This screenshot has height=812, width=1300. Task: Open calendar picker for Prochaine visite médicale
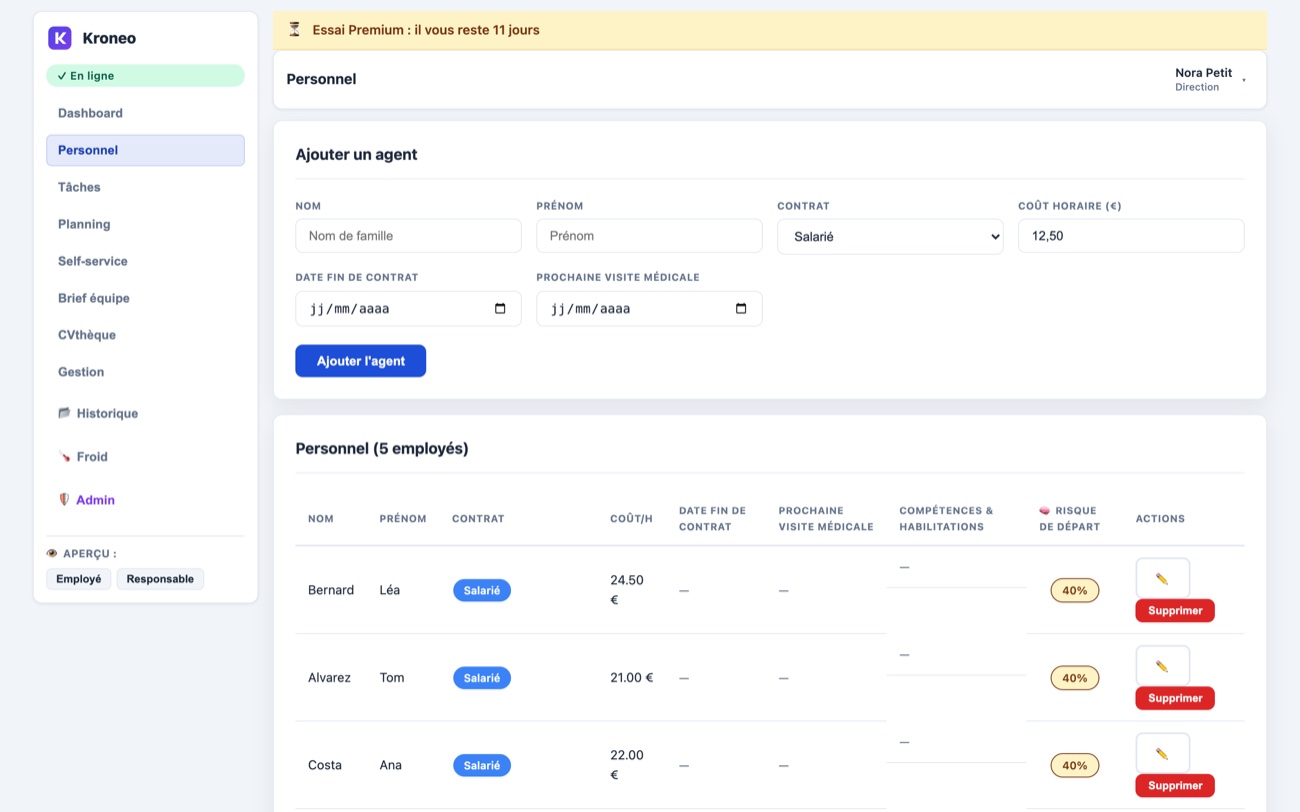[x=741, y=309]
